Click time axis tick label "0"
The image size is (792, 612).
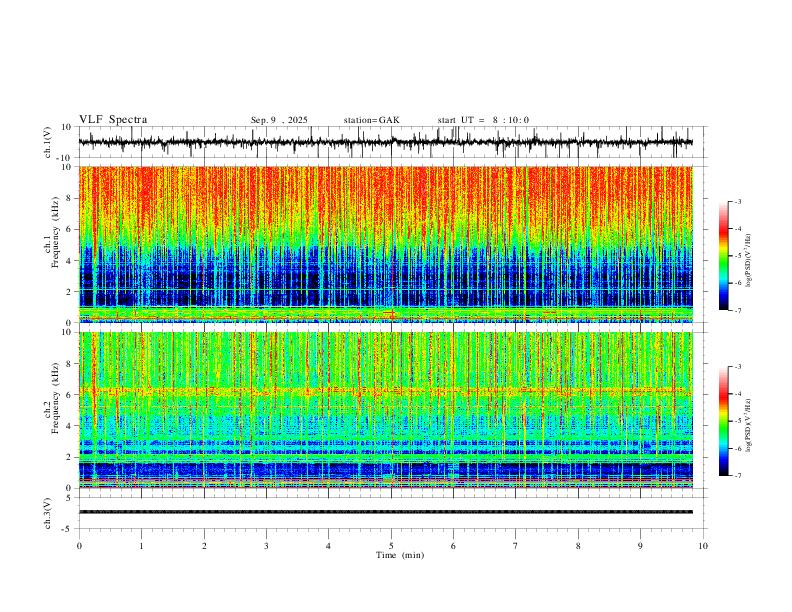tap(79, 546)
